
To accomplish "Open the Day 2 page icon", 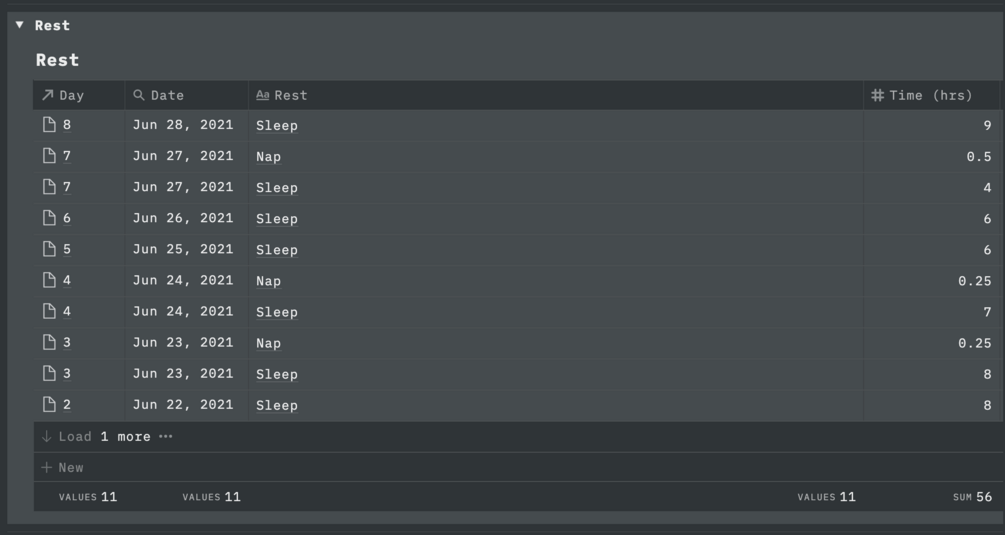I will point(49,405).
